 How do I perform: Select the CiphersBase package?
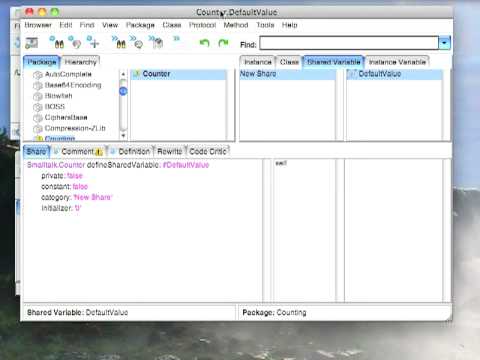click(66, 117)
